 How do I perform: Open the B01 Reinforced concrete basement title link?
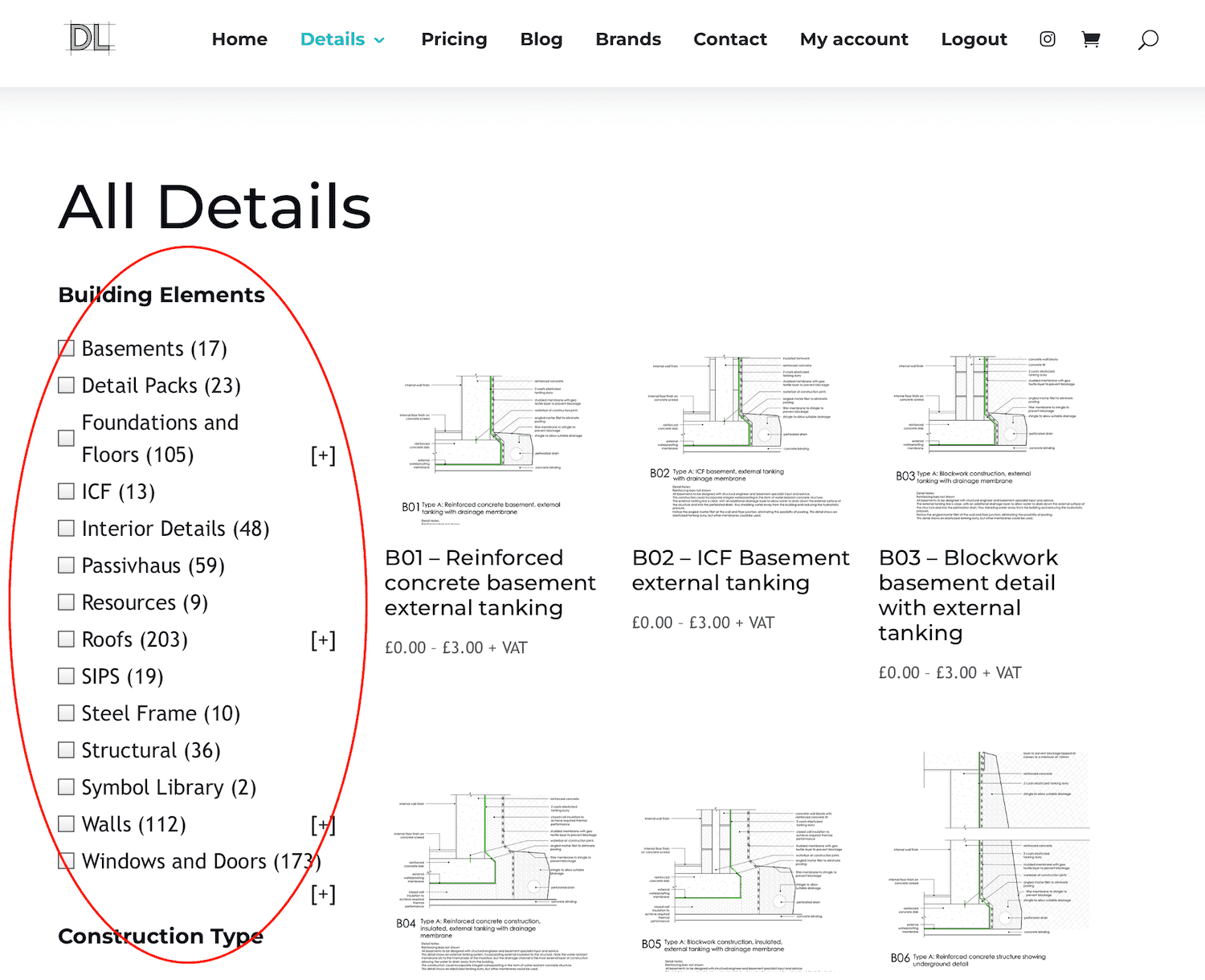click(x=490, y=582)
